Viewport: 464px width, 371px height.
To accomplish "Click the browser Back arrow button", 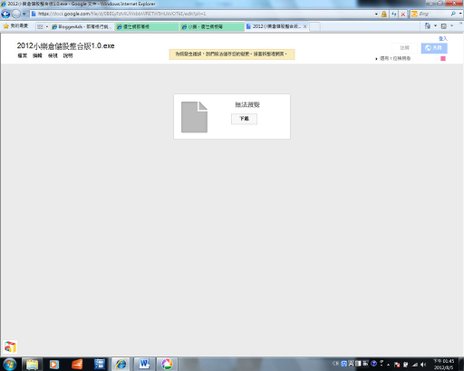I will pos(6,14).
